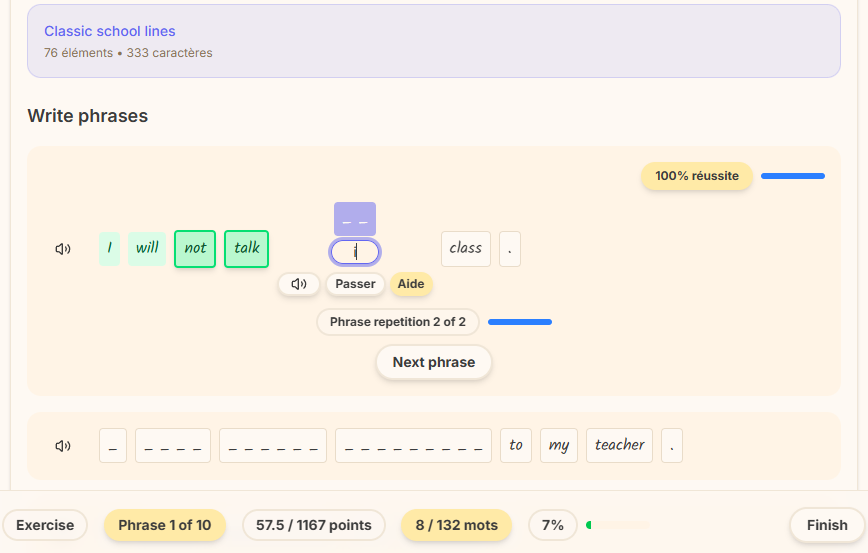Screen dimensions: 868x553
Task: Click the Finish button
Action: click(x=827, y=525)
